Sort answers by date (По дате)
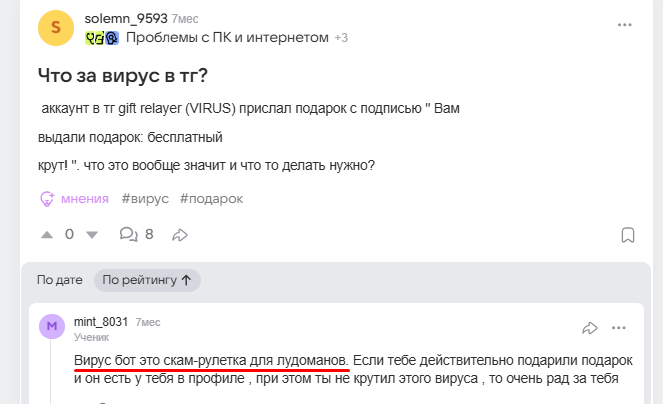 tap(59, 280)
